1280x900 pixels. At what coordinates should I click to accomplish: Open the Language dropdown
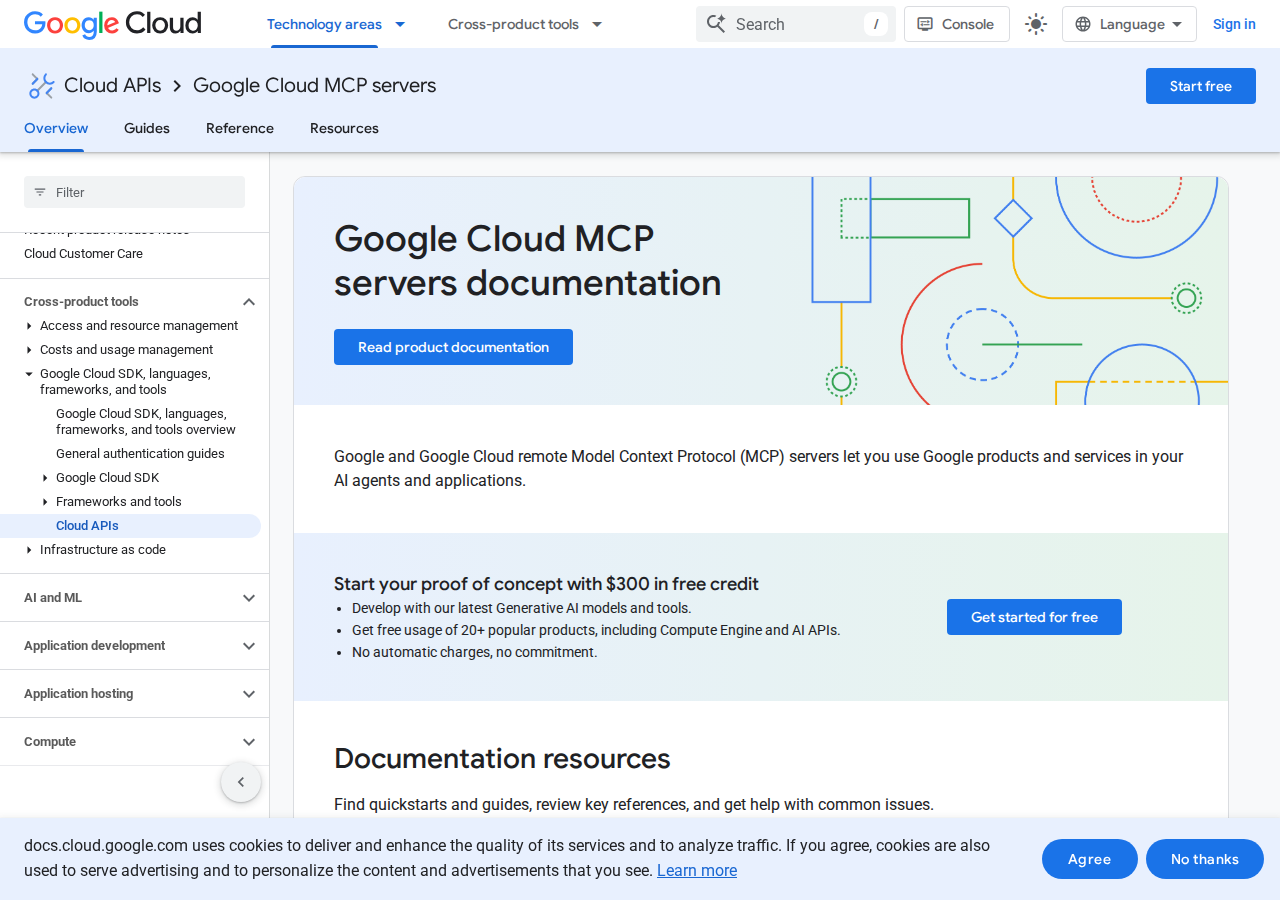(x=1129, y=24)
